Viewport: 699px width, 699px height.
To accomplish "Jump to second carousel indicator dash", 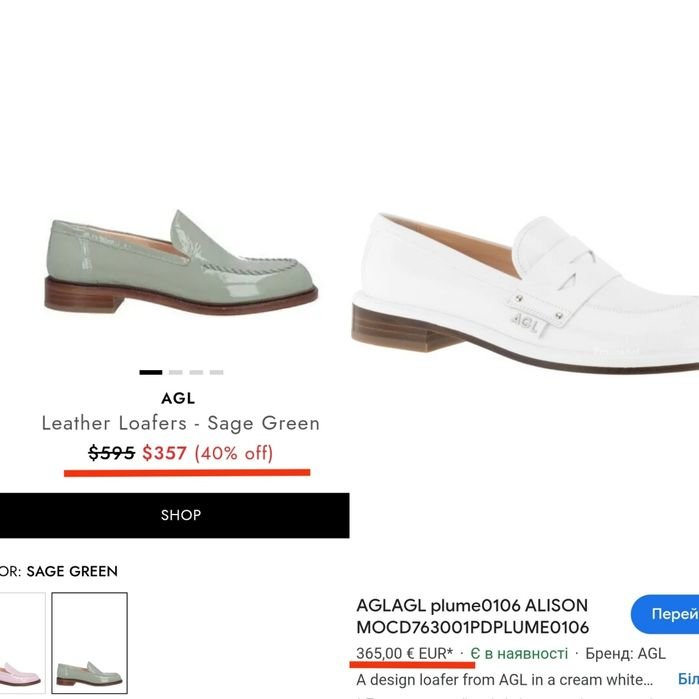I will [175, 372].
